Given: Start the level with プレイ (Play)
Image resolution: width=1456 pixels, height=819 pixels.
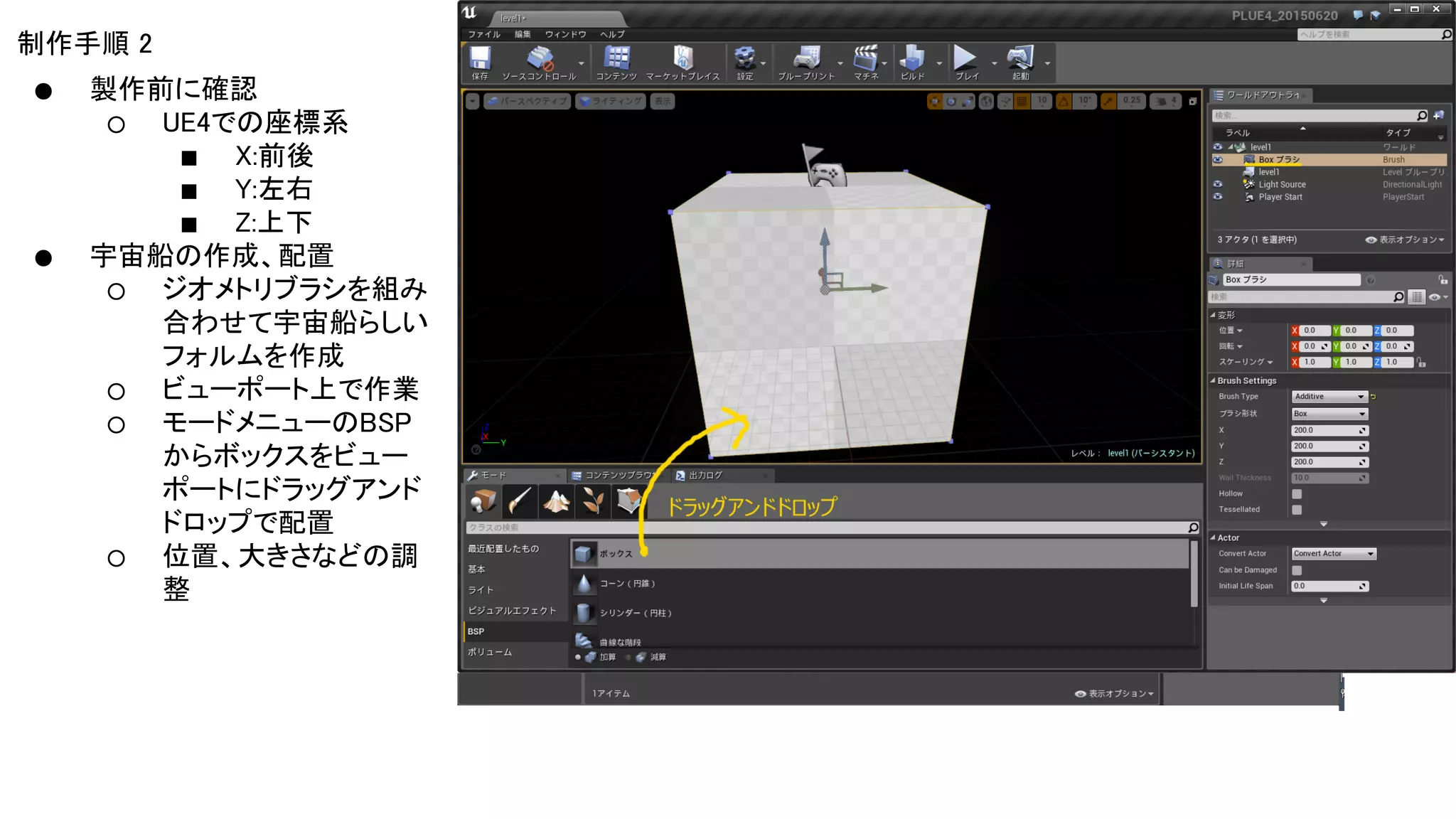Looking at the screenshot, I should (x=965, y=63).
